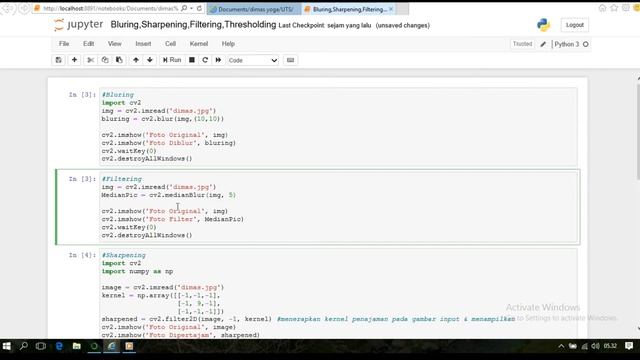This screenshot has height=360, width=640.
Task: Open the green circle taskbar app
Action: click(94, 346)
